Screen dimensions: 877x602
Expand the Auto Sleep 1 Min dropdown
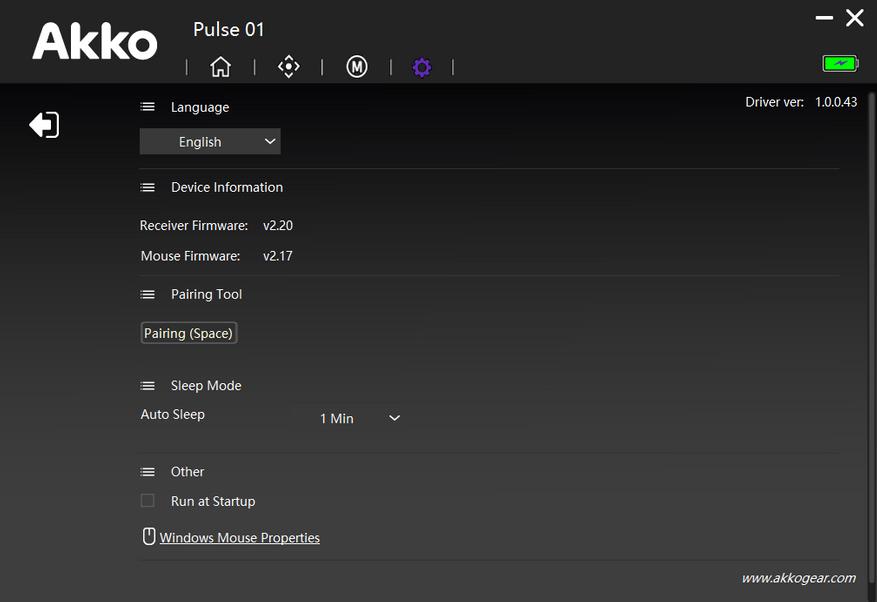[360, 418]
